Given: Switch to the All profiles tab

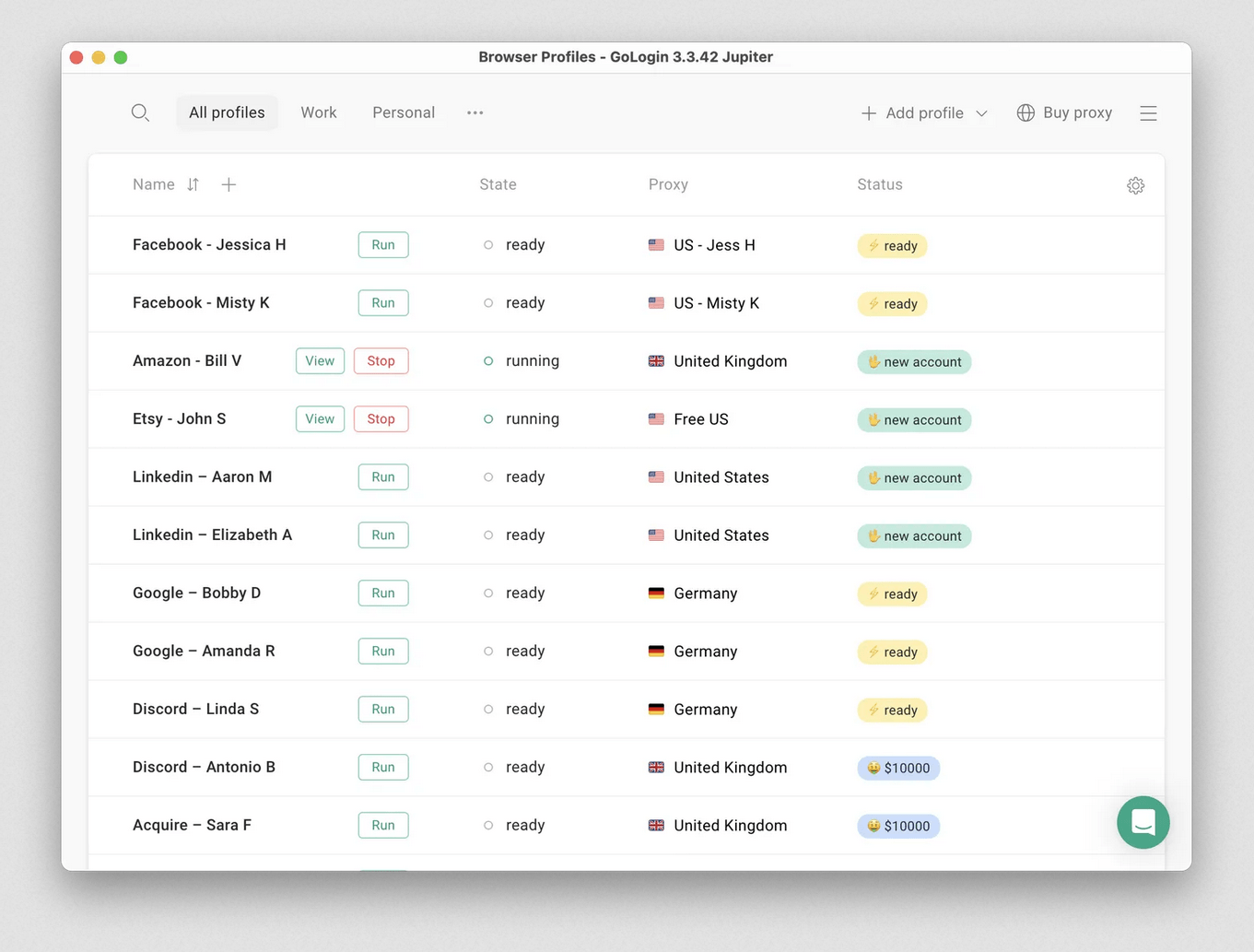Looking at the screenshot, I should tap(227, 112).
